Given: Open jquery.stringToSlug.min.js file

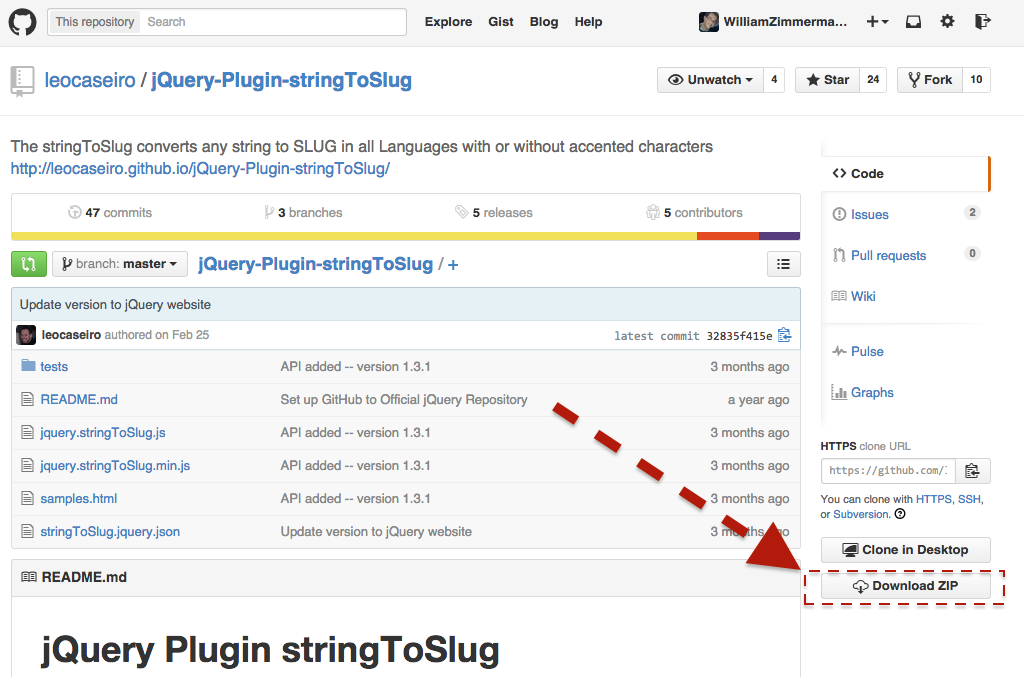Looking at the screenshot, I should point(115,465).
